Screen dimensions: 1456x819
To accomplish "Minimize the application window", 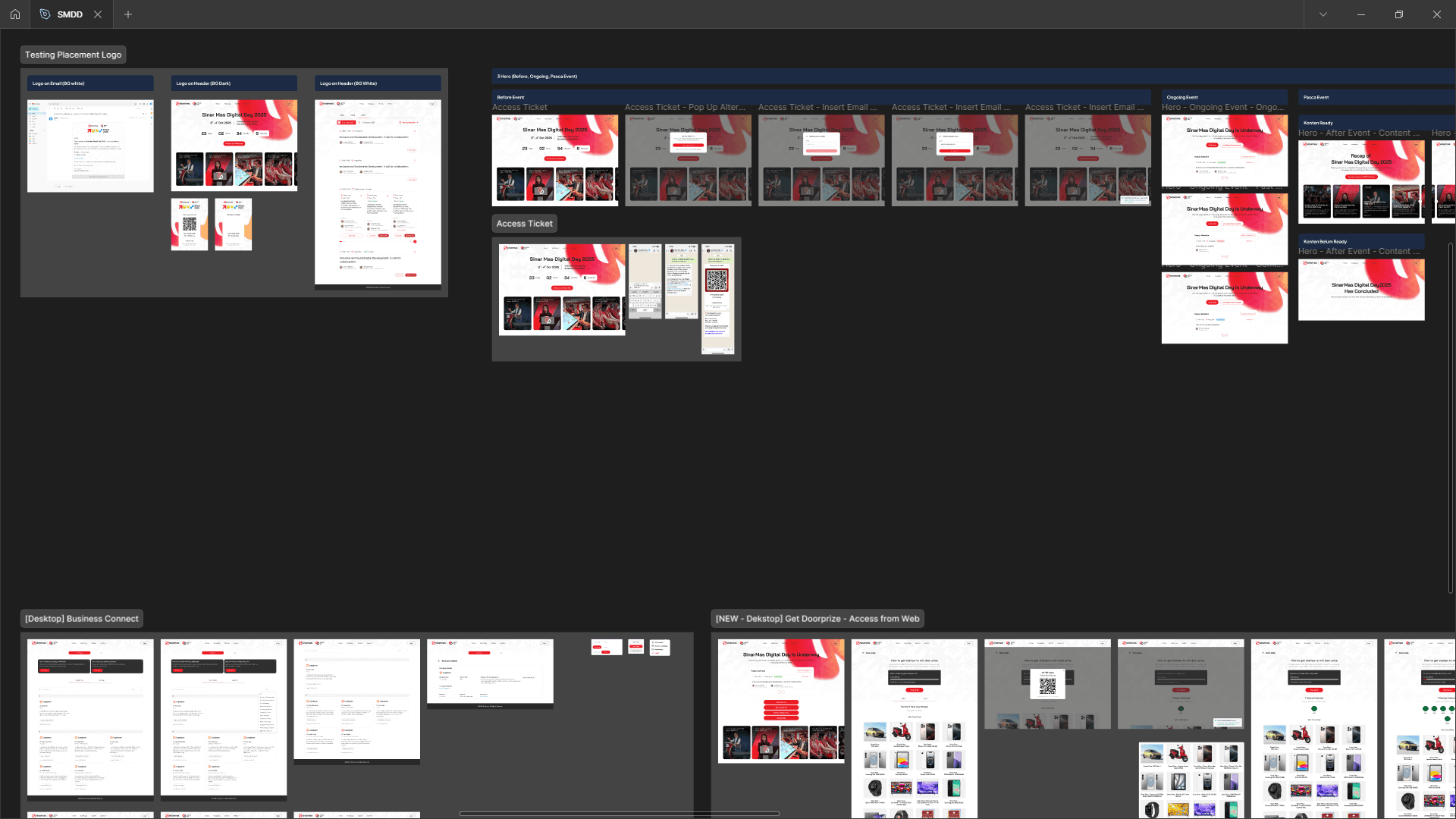I will [1360, 14].
